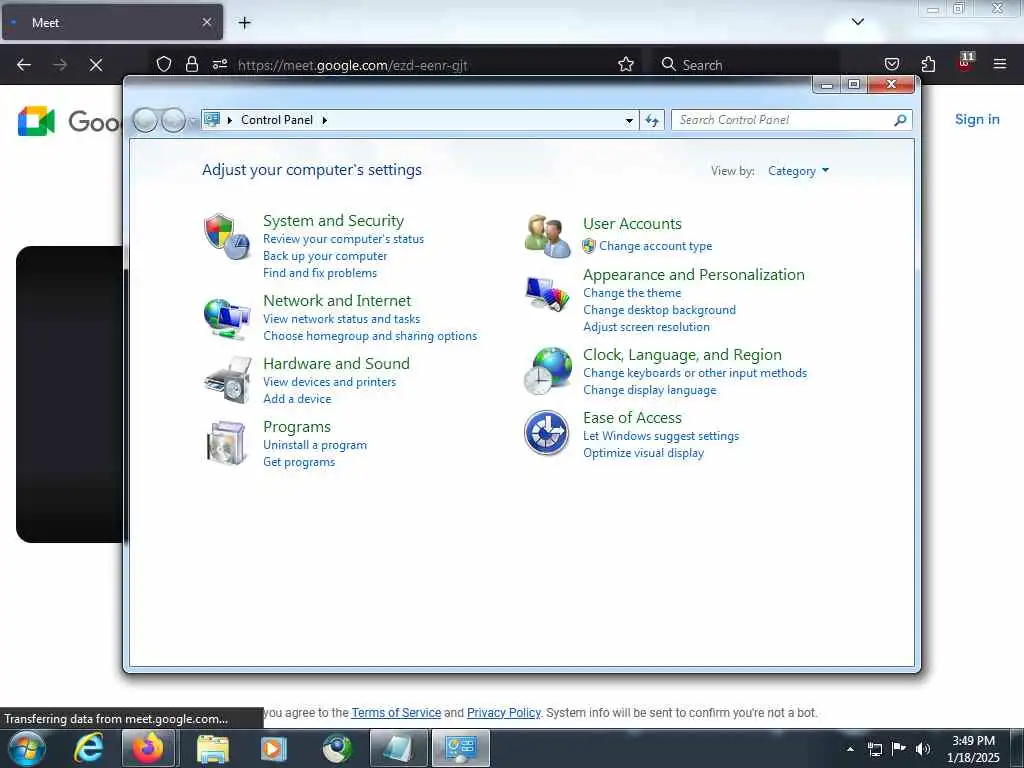Viewport: 1024px width, 768px height.
Task: Open the View by Category dropdown
Action: pyautogui.click(x=798, y=171)
